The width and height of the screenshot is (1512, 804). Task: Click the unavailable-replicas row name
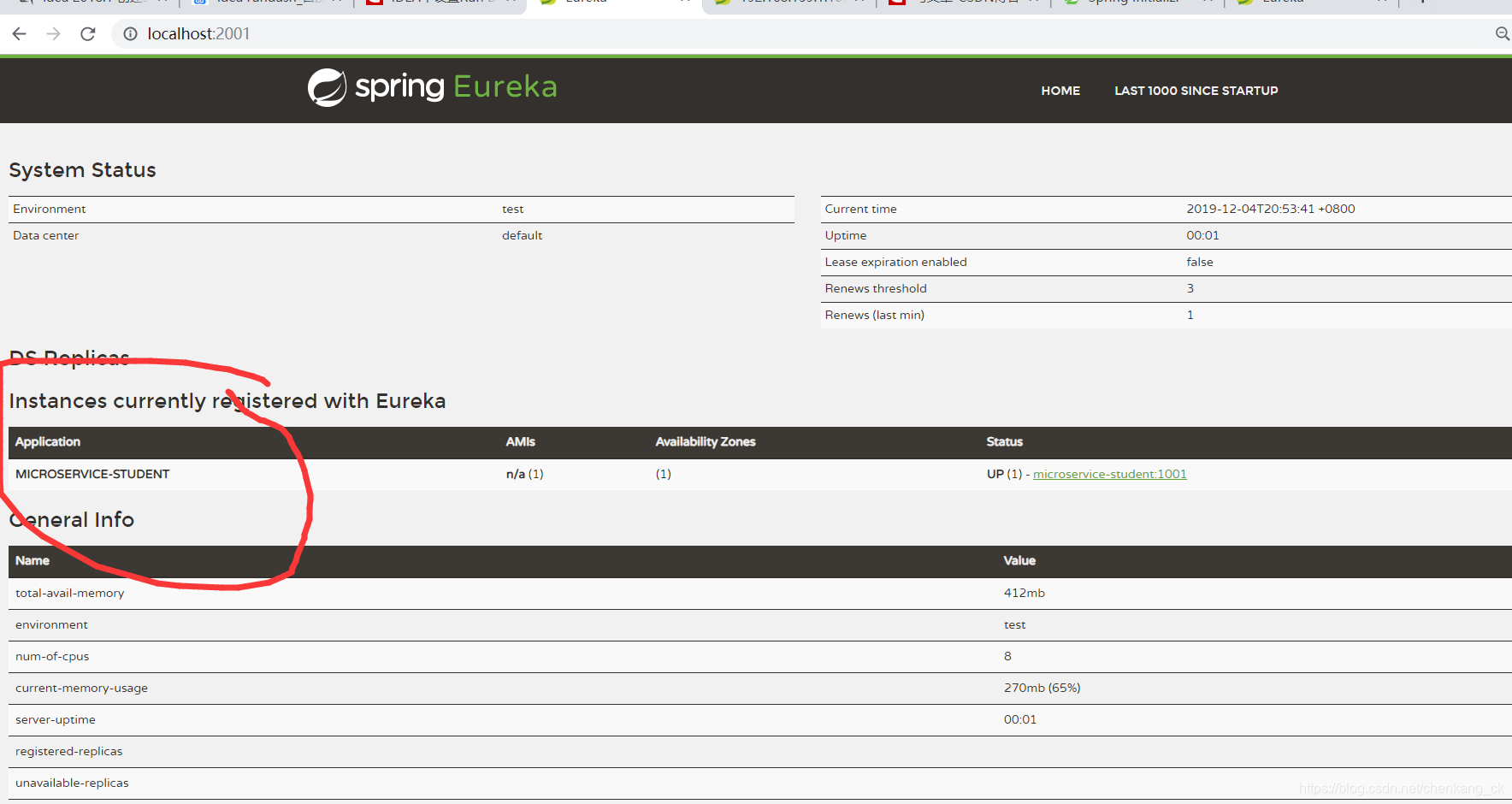[72, 783]
